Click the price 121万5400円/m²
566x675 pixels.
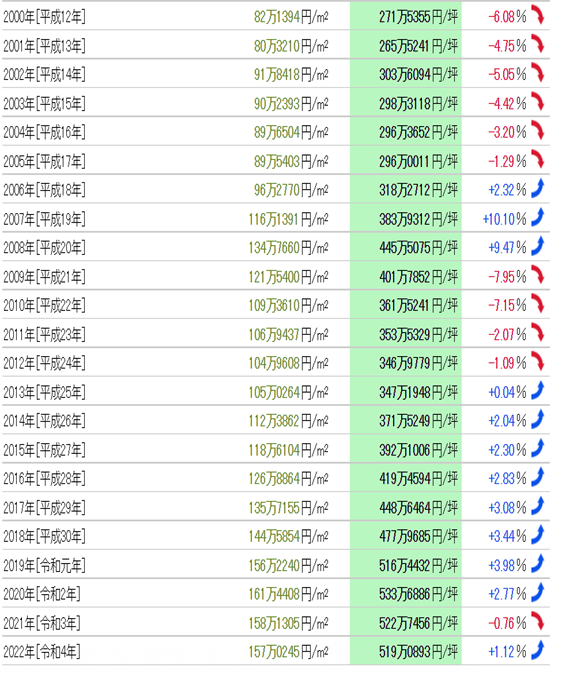[288, 277]
